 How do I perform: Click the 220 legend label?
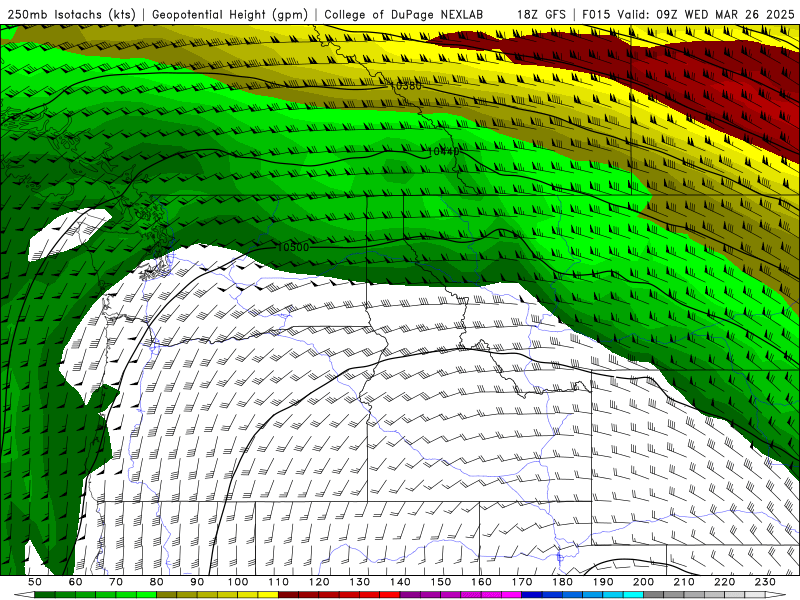[724, 582]
